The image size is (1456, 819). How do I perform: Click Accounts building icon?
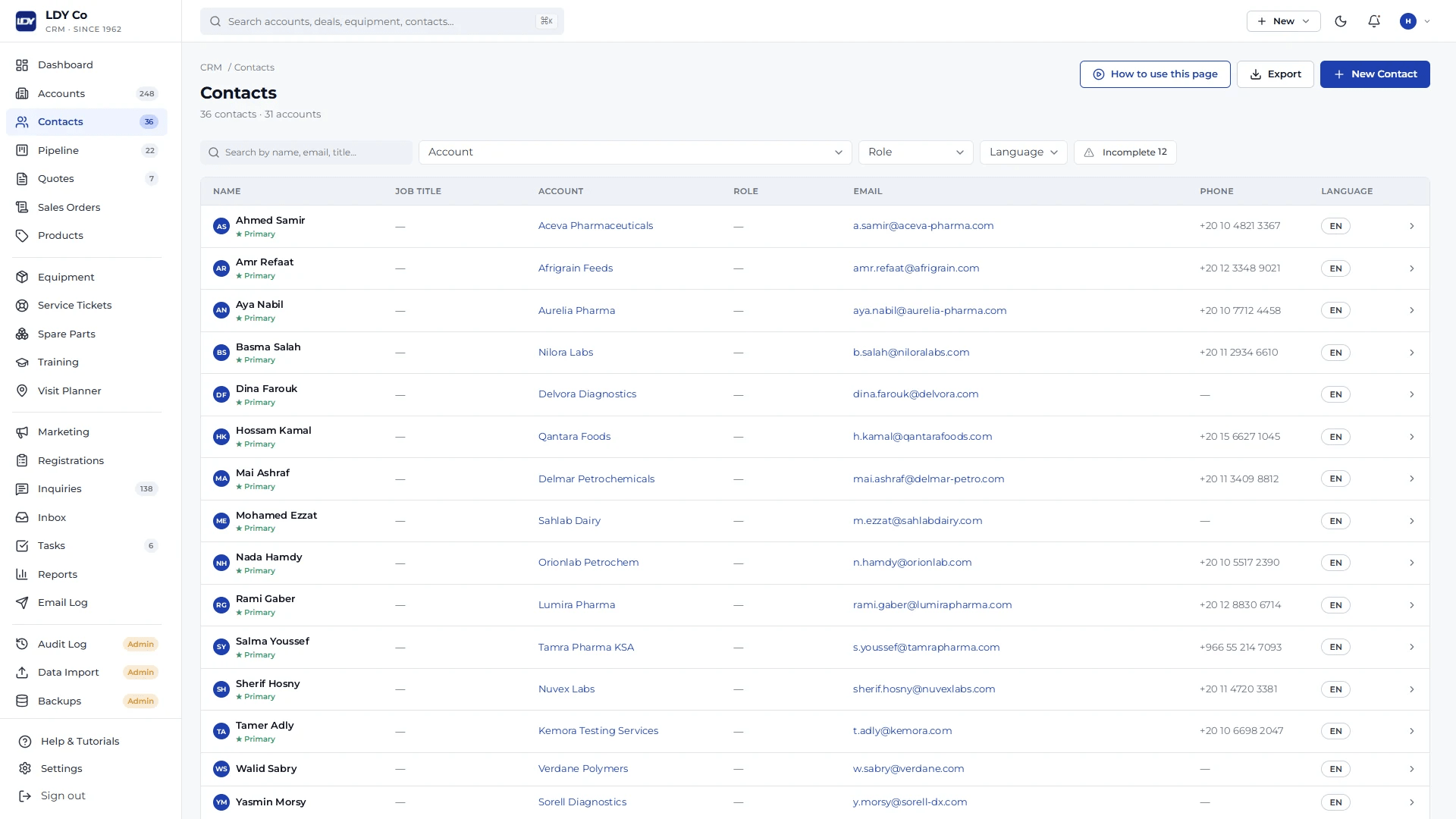[22, 94]
